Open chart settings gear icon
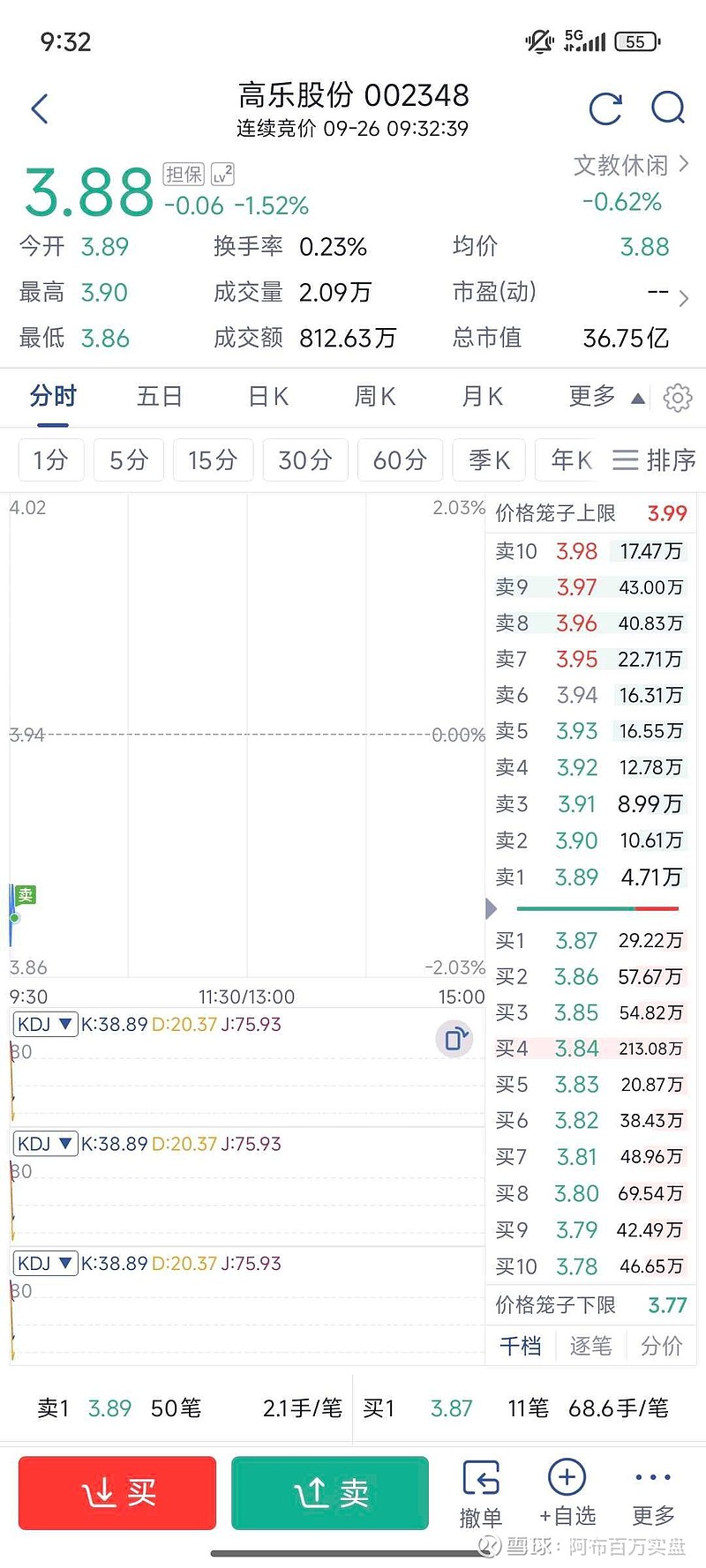Image resolution: width=706 pixels, height=1568 pixels. coord(677,398)
